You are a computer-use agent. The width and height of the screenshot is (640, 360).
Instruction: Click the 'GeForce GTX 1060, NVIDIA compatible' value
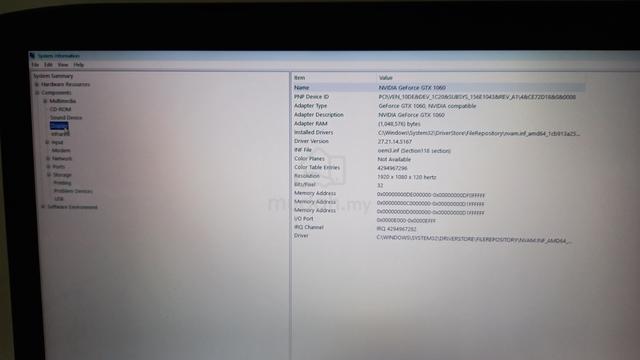tap(427, 106)
